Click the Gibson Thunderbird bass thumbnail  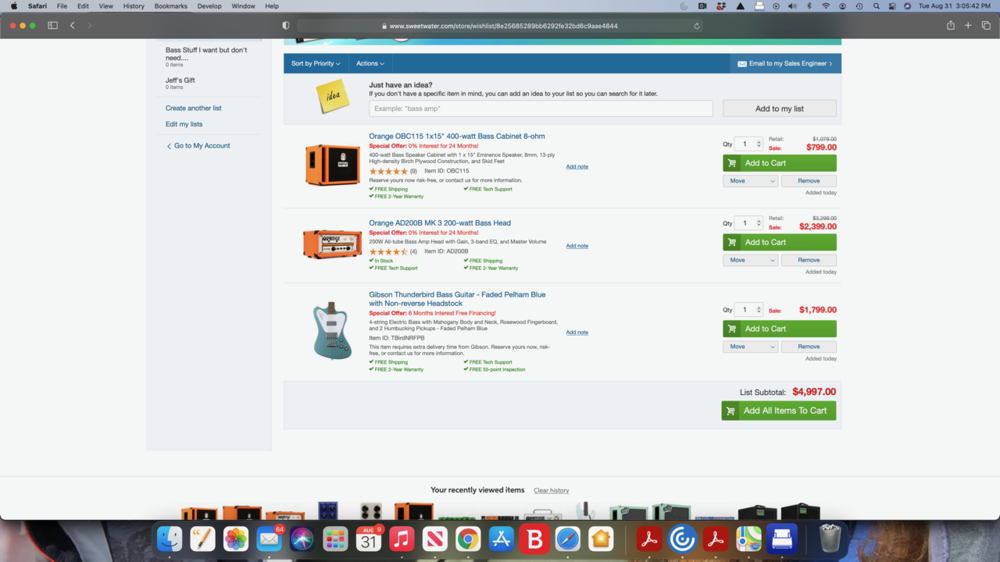click(332, 330)
